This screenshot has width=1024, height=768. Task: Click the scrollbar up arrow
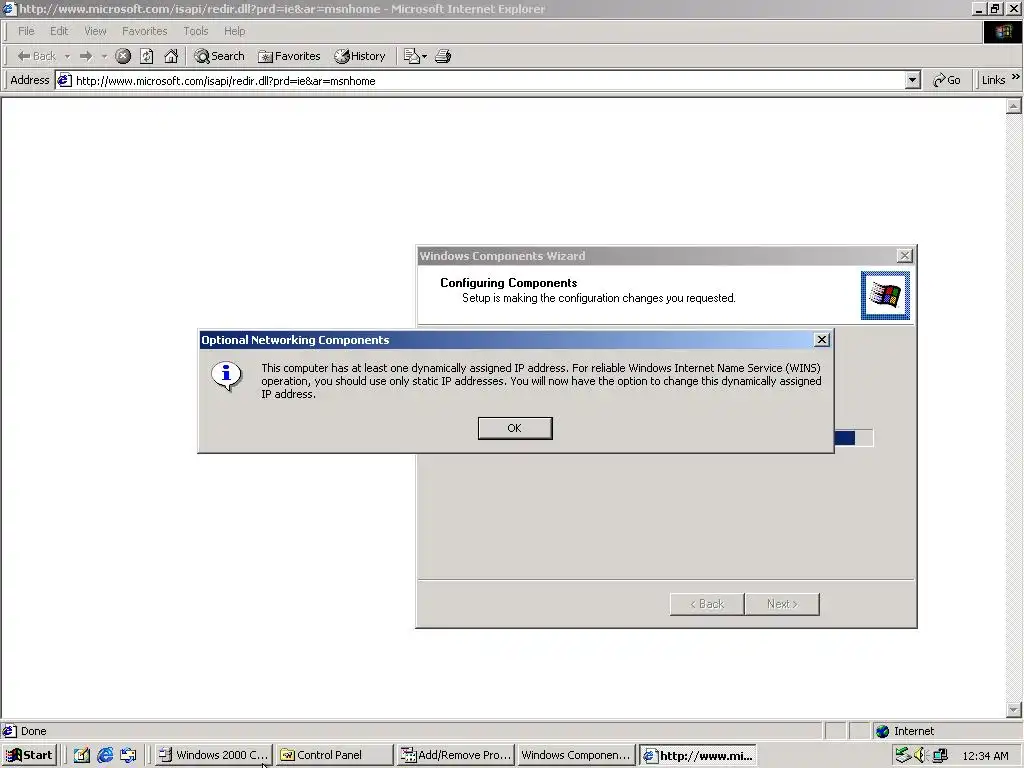[x=1014, y=106]
